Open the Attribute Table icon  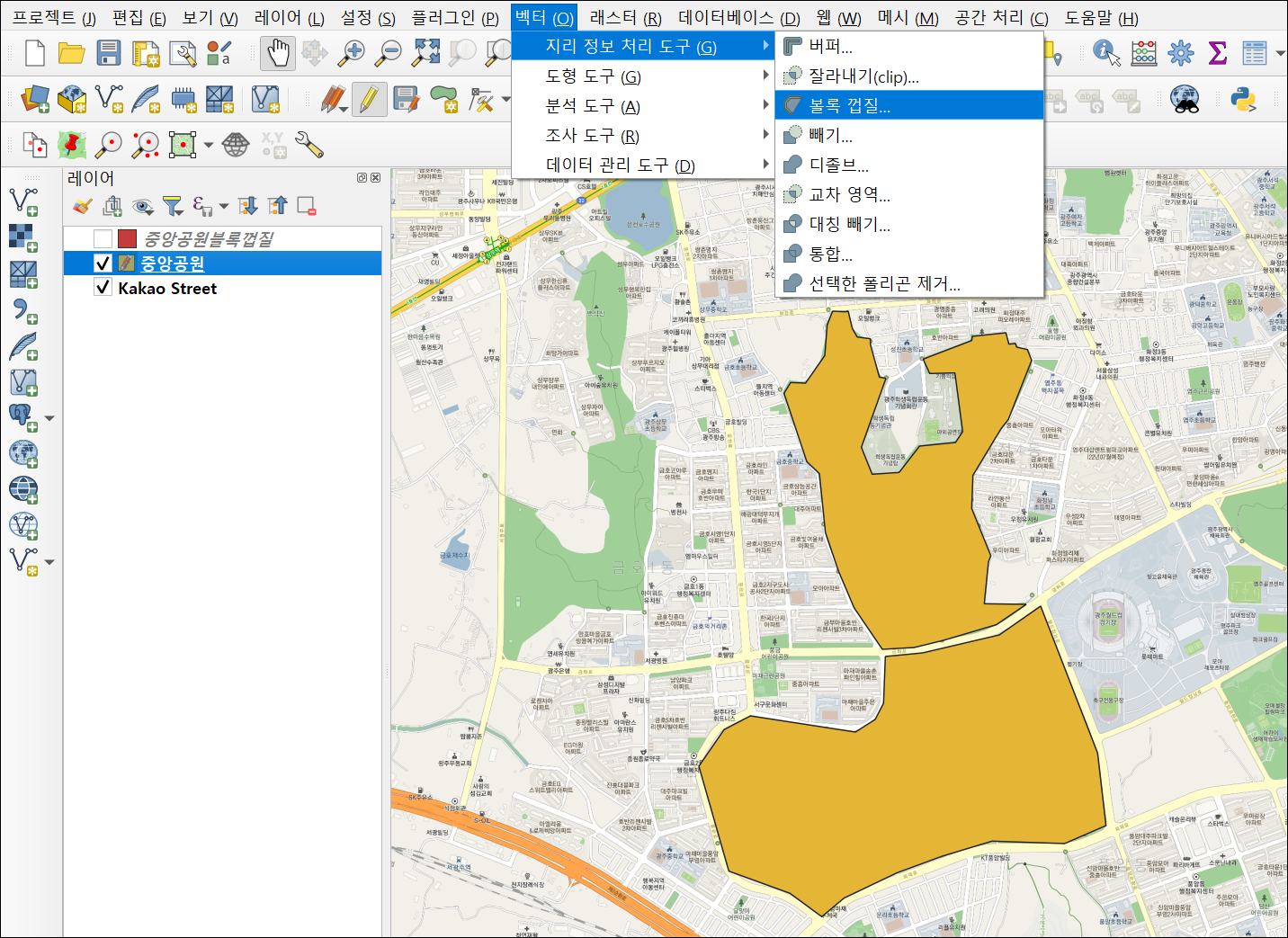1255,53
